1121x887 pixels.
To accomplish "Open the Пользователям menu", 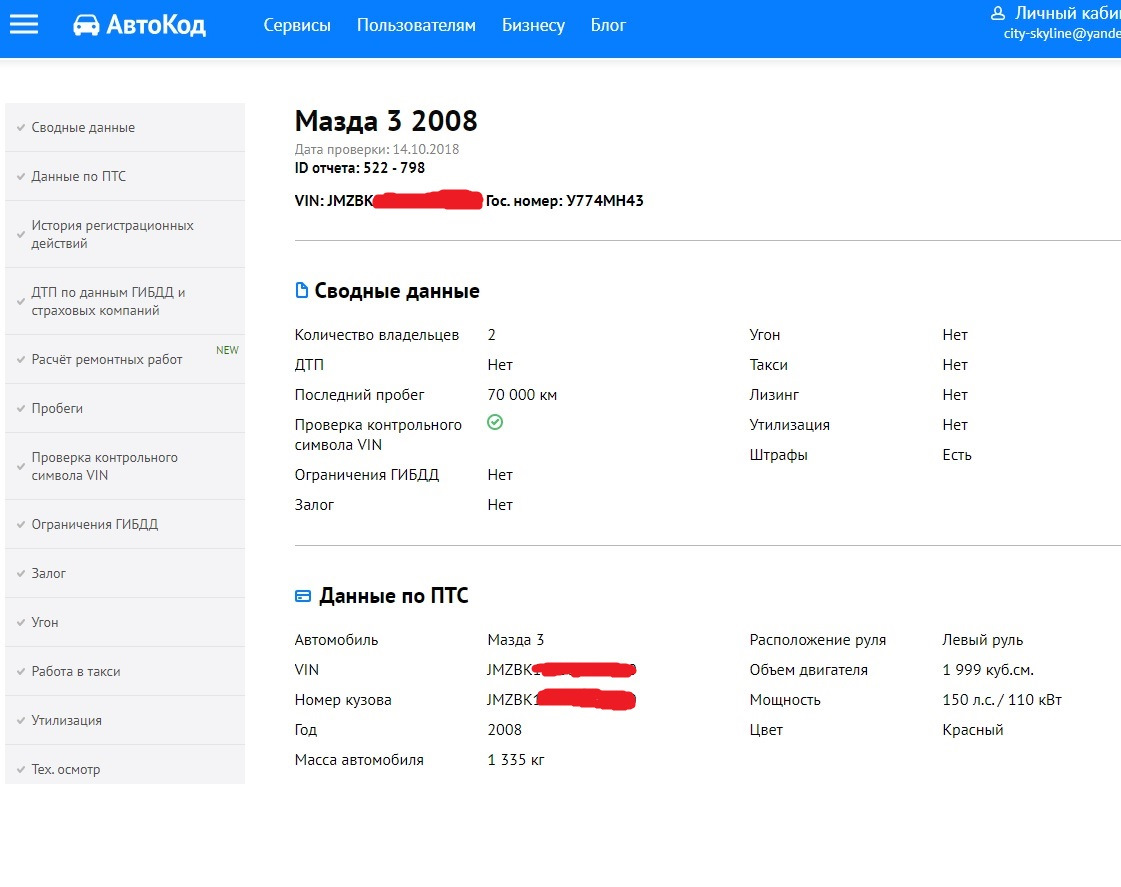I will (416, 25).
